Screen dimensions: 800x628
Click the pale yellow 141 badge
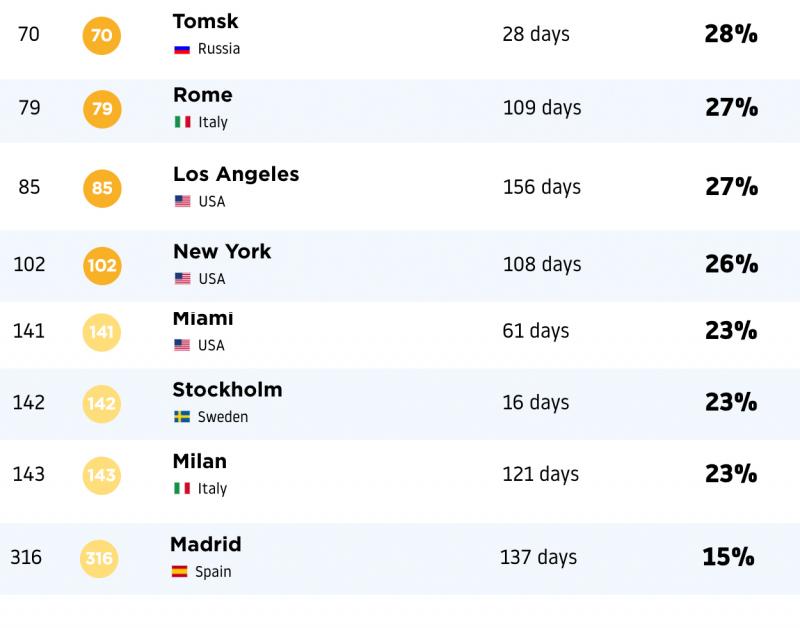(x=102, y=332)
